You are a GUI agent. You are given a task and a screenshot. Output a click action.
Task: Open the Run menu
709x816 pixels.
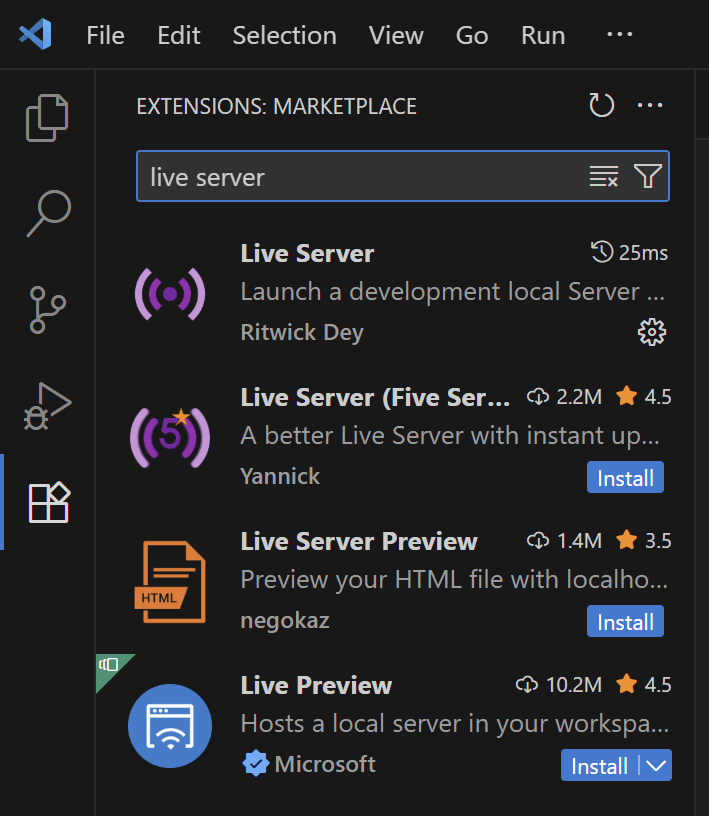tap(543, 35)
